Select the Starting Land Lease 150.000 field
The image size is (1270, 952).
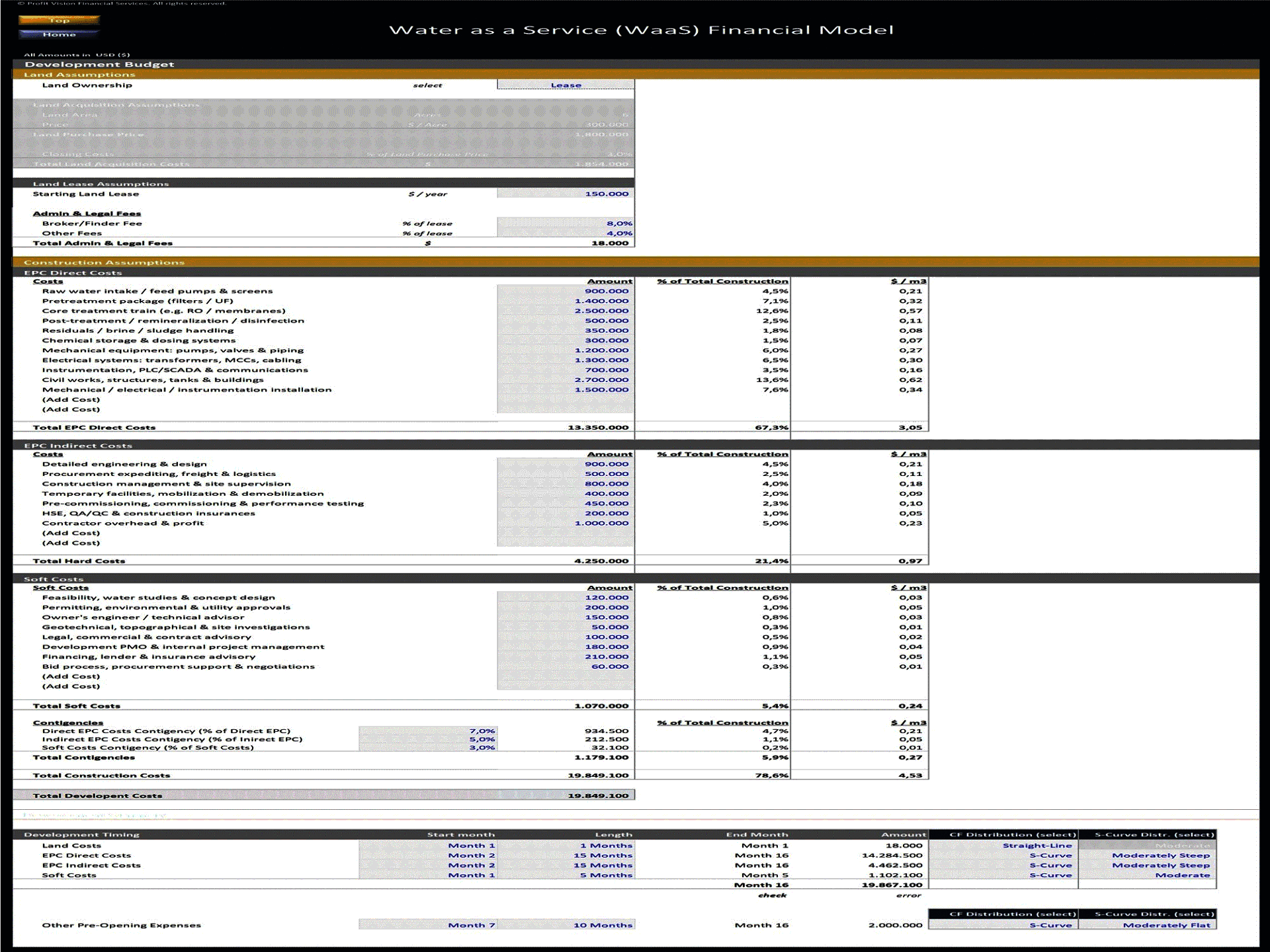pos(566,194)
